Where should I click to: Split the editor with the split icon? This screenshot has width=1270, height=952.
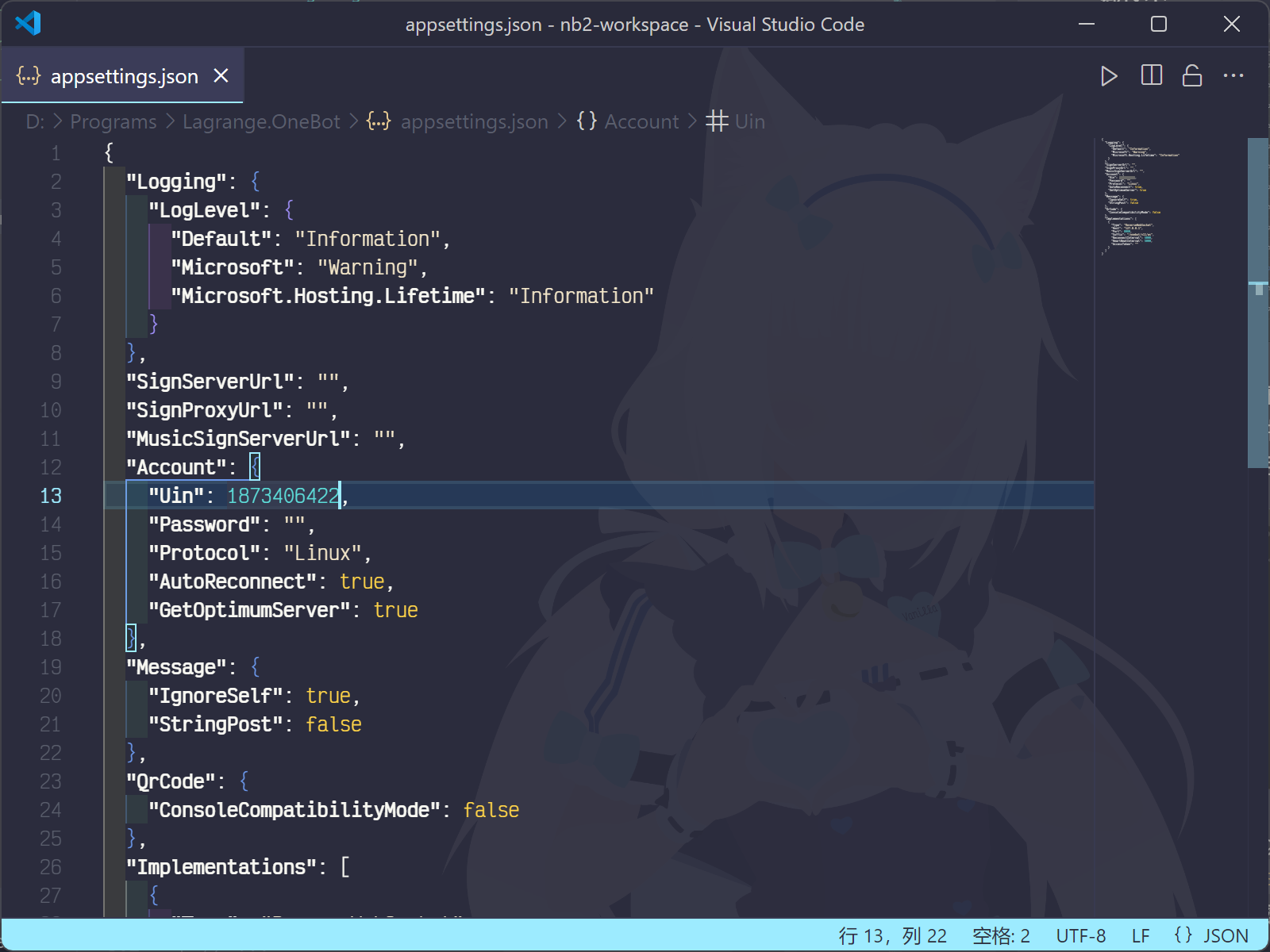point(1151,76)
